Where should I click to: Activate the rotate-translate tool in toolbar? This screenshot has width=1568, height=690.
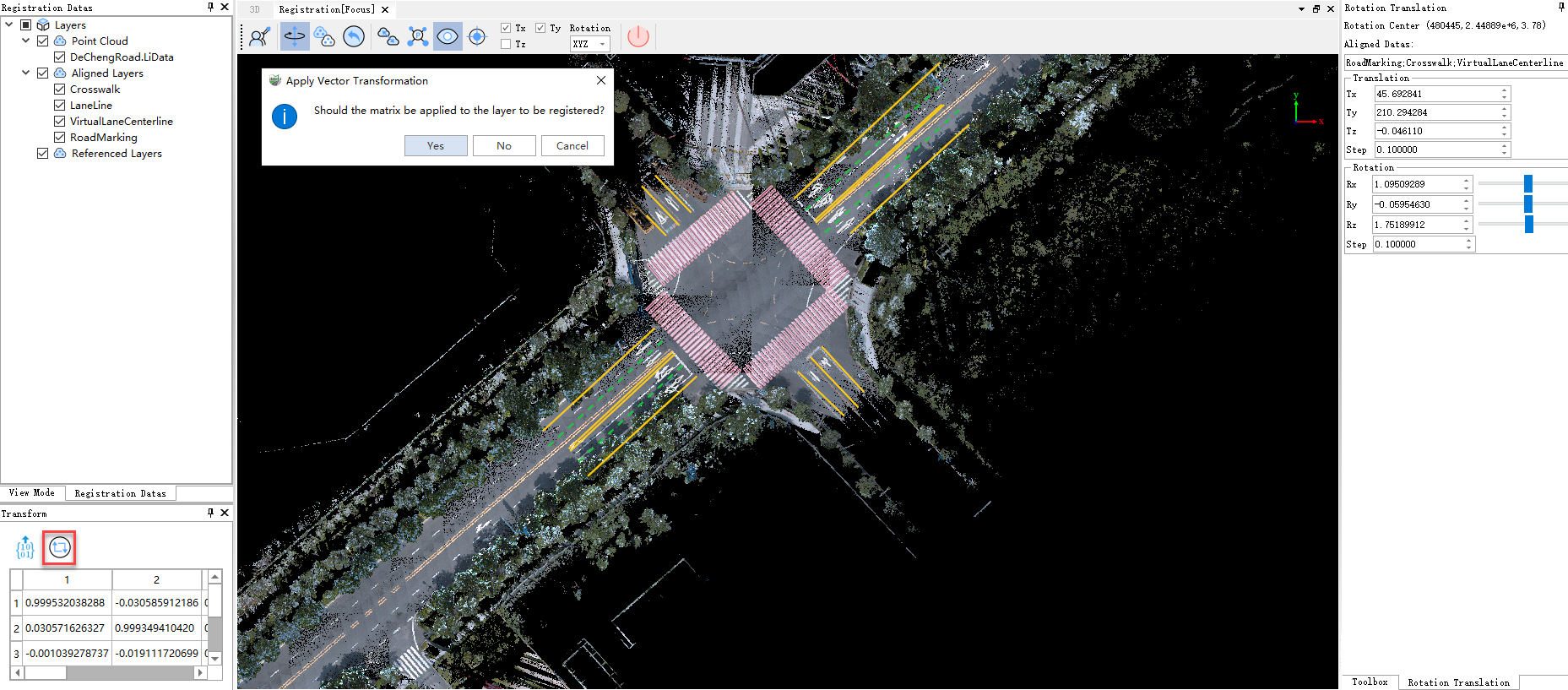tap(294, 36)
